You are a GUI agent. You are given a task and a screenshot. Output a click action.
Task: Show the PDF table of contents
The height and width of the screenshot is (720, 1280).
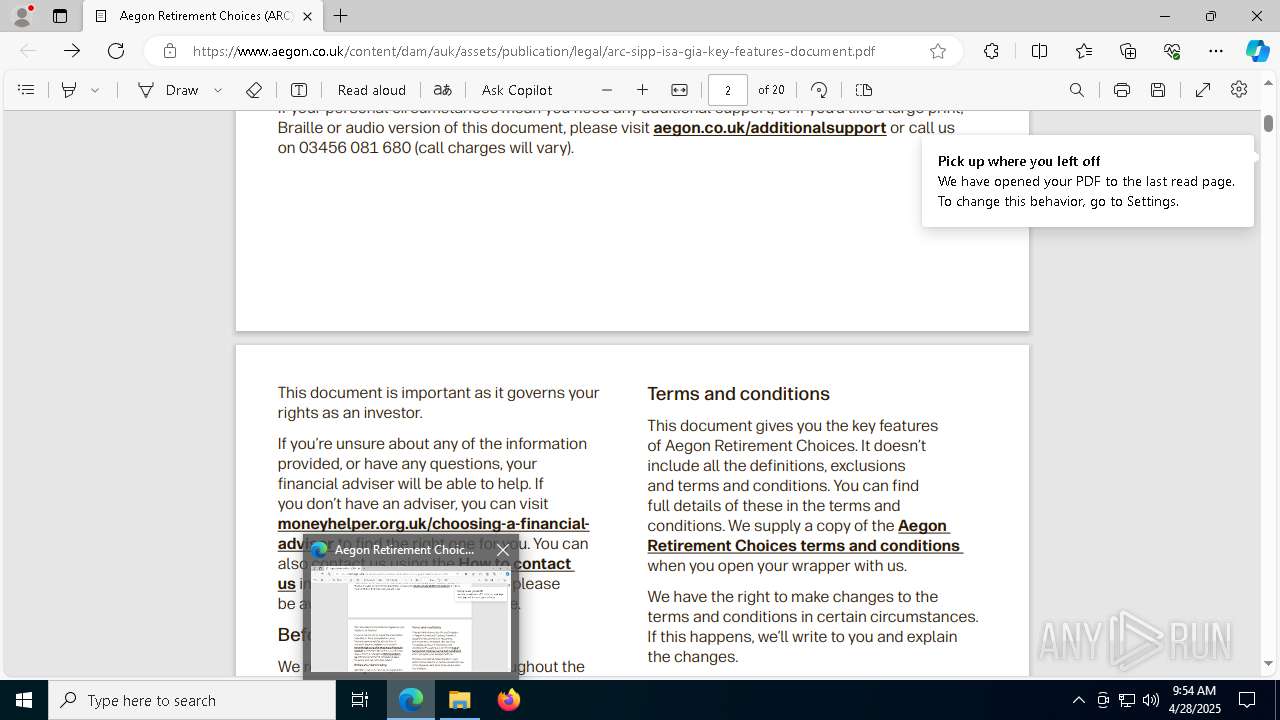click(26, 90)
